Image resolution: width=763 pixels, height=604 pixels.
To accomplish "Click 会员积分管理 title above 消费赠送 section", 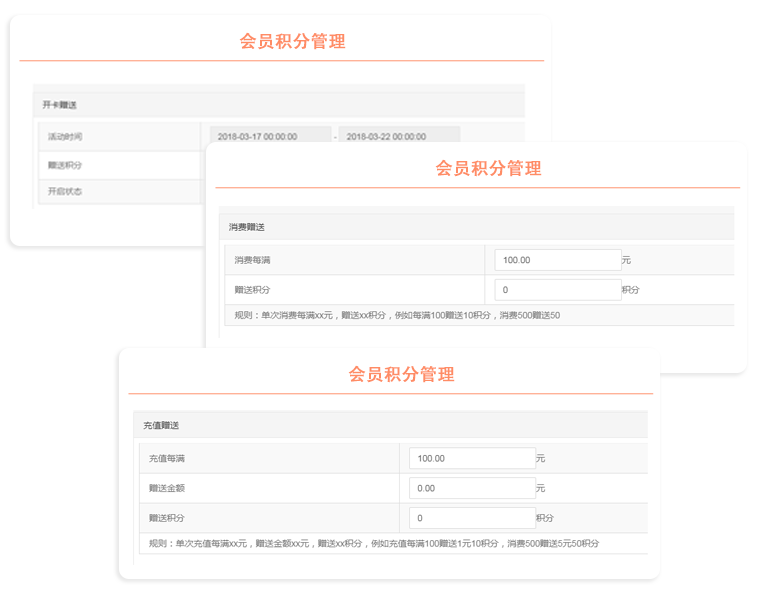I will 488,168.
